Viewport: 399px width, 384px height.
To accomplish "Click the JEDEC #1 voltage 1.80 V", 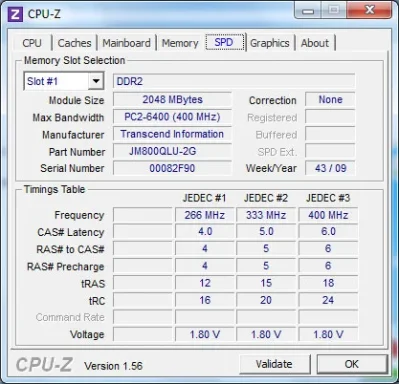I will coord(205,334).
